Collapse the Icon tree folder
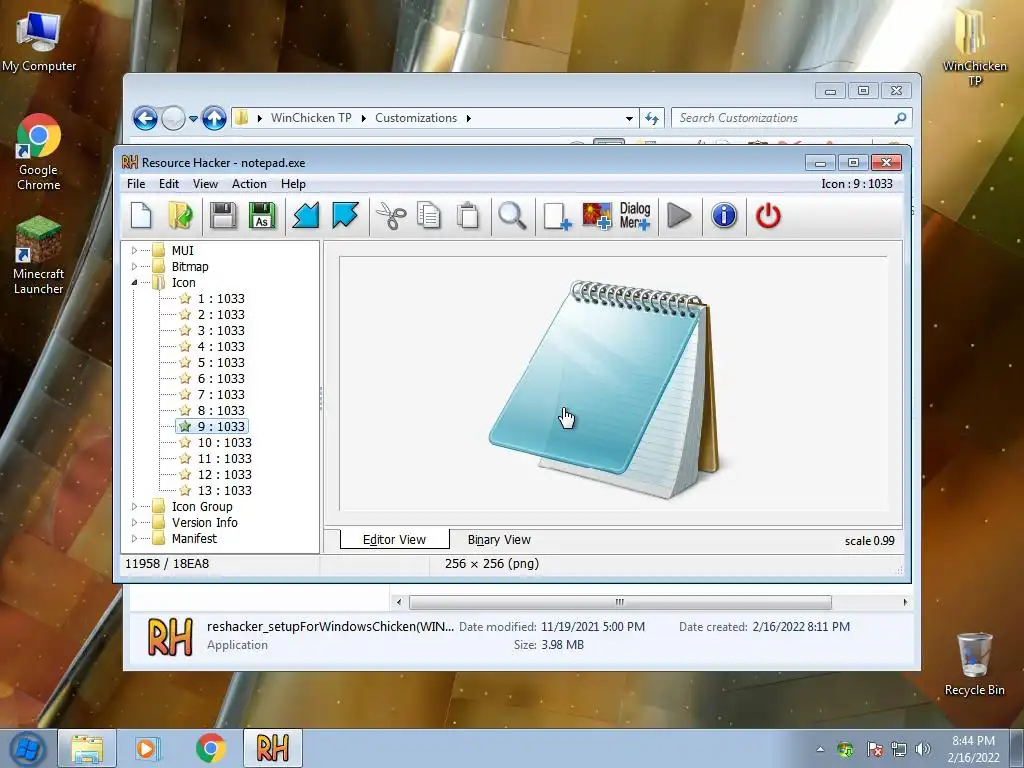The height and width of the screenshot is (768, 1024). [x=135, y=282]
